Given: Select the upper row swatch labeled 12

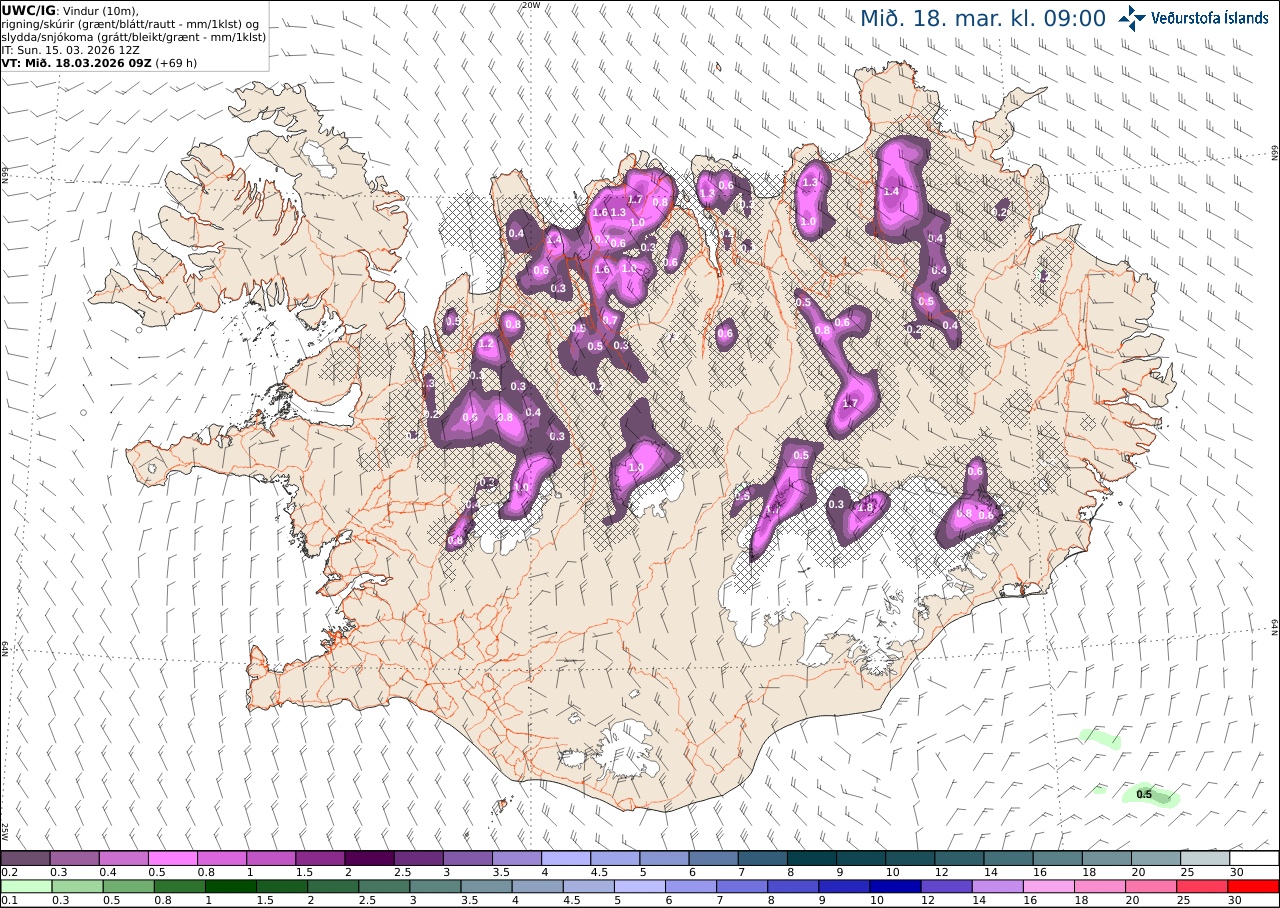Looking at the screenshot, I should click(x=960, y=858).
